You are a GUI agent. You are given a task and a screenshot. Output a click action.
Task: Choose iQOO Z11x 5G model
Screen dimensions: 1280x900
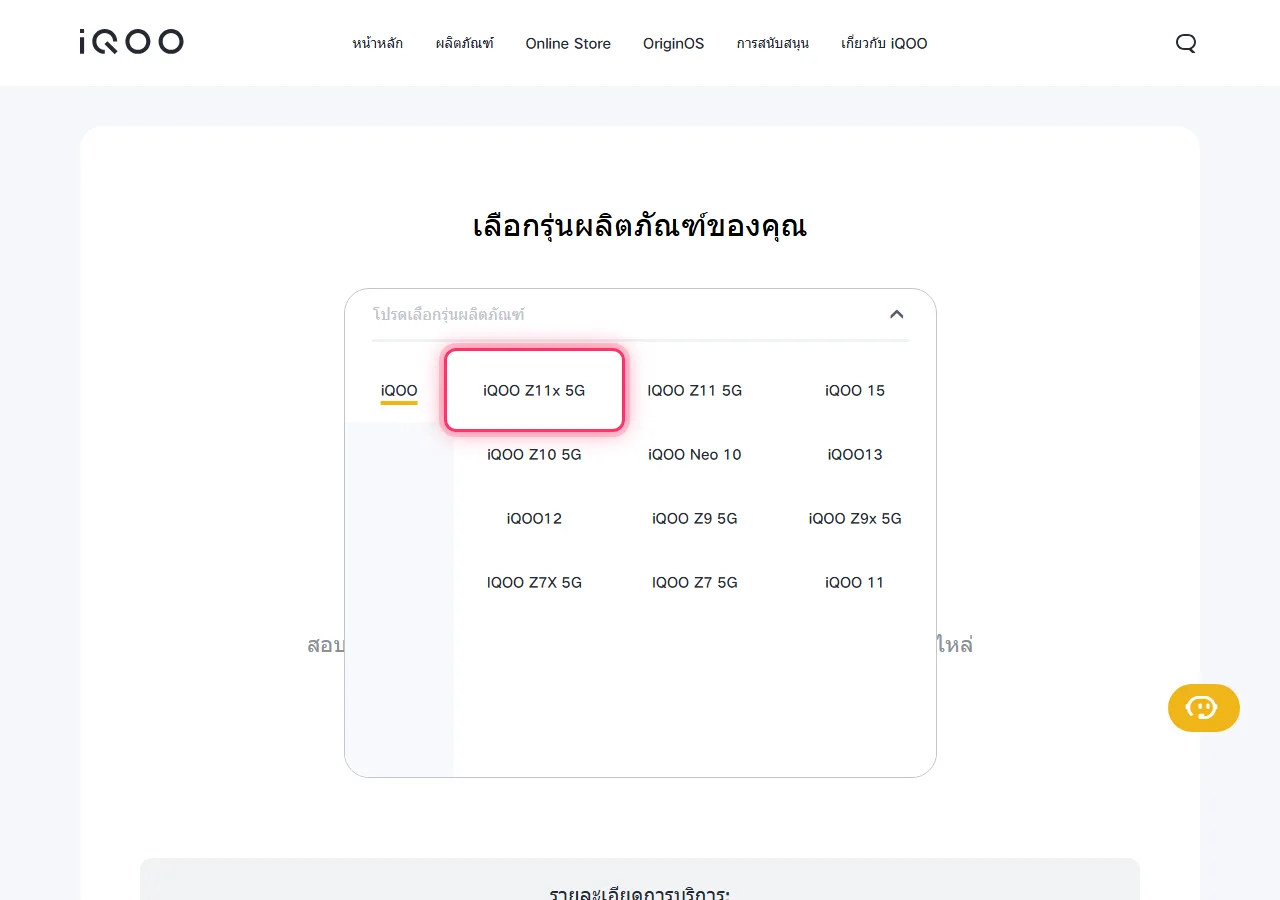pyautogui.click(x=534, y=391)
